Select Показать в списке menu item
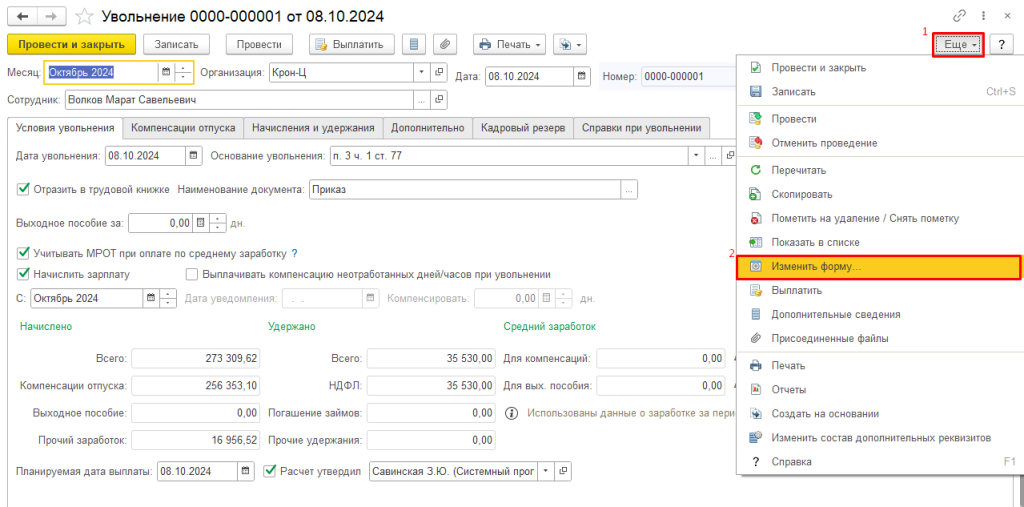Viewport: 1024px width, 507px height. tap(878, 242)
